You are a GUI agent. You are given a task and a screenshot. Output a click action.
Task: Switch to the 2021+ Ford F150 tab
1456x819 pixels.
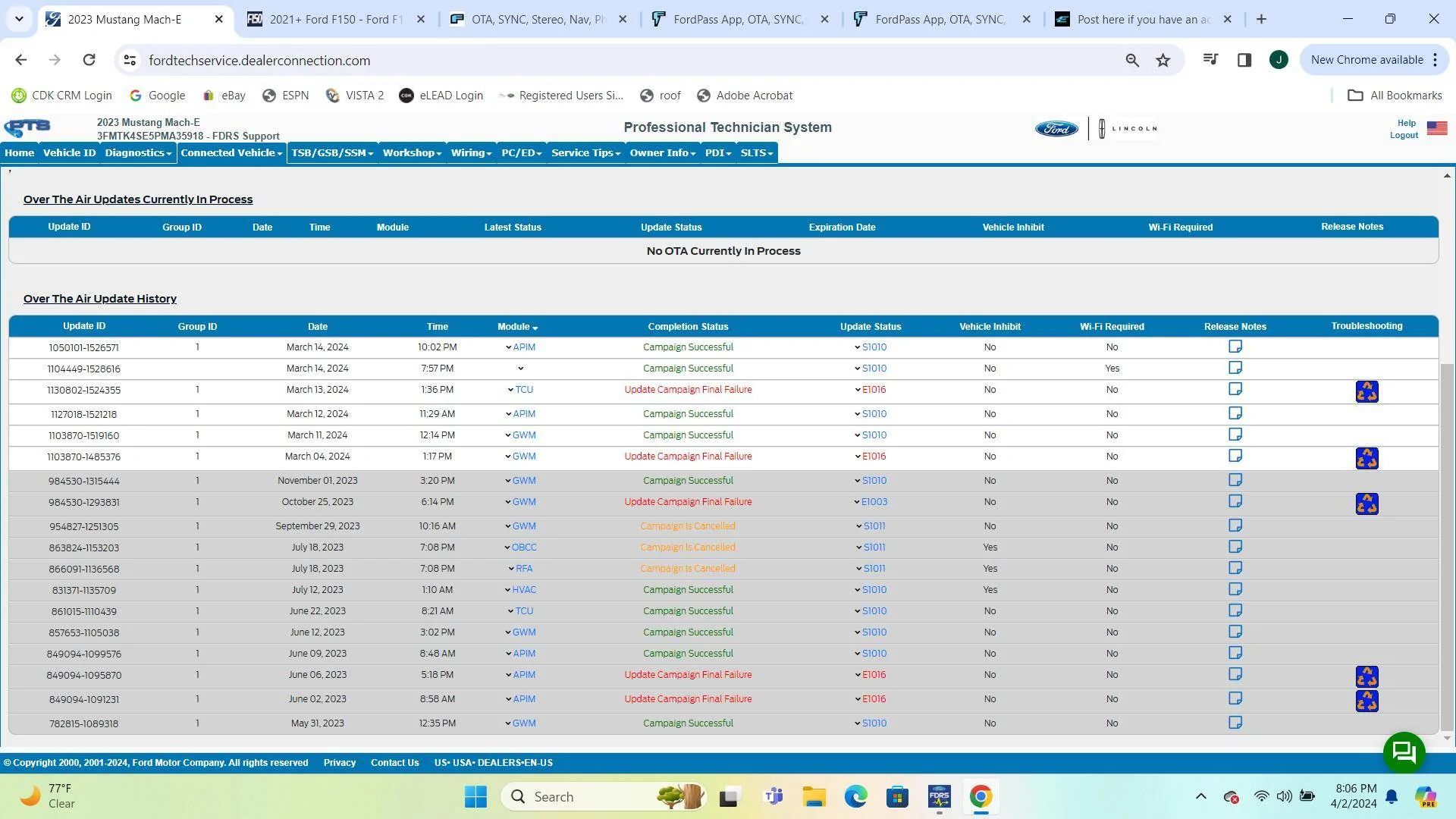[336, 19]
